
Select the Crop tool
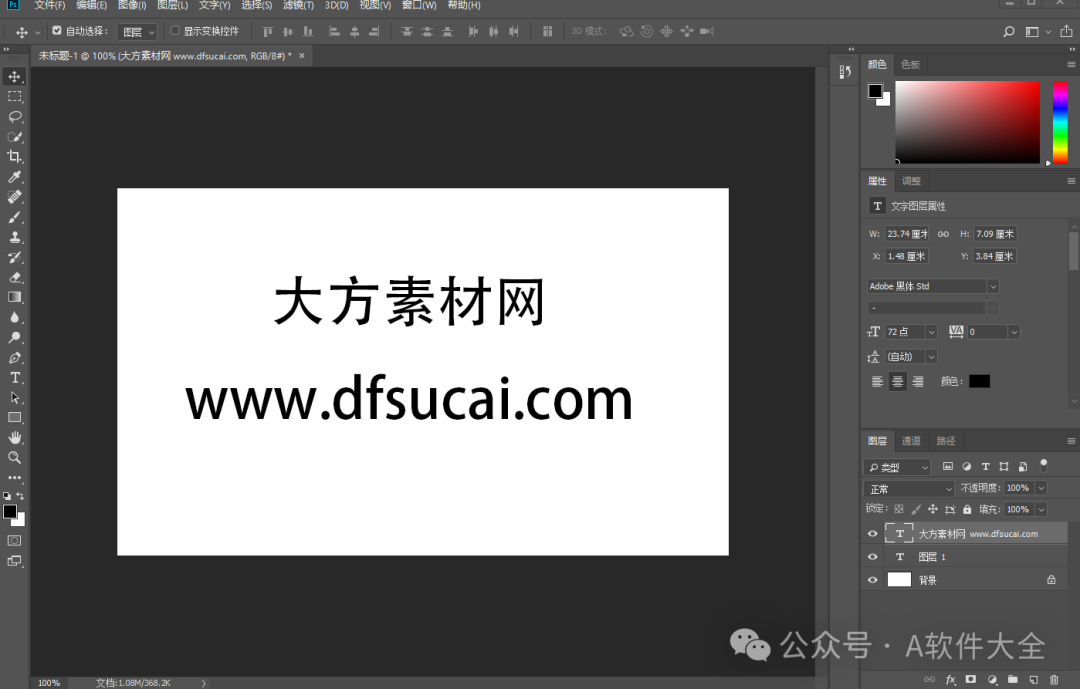point(14,157)
